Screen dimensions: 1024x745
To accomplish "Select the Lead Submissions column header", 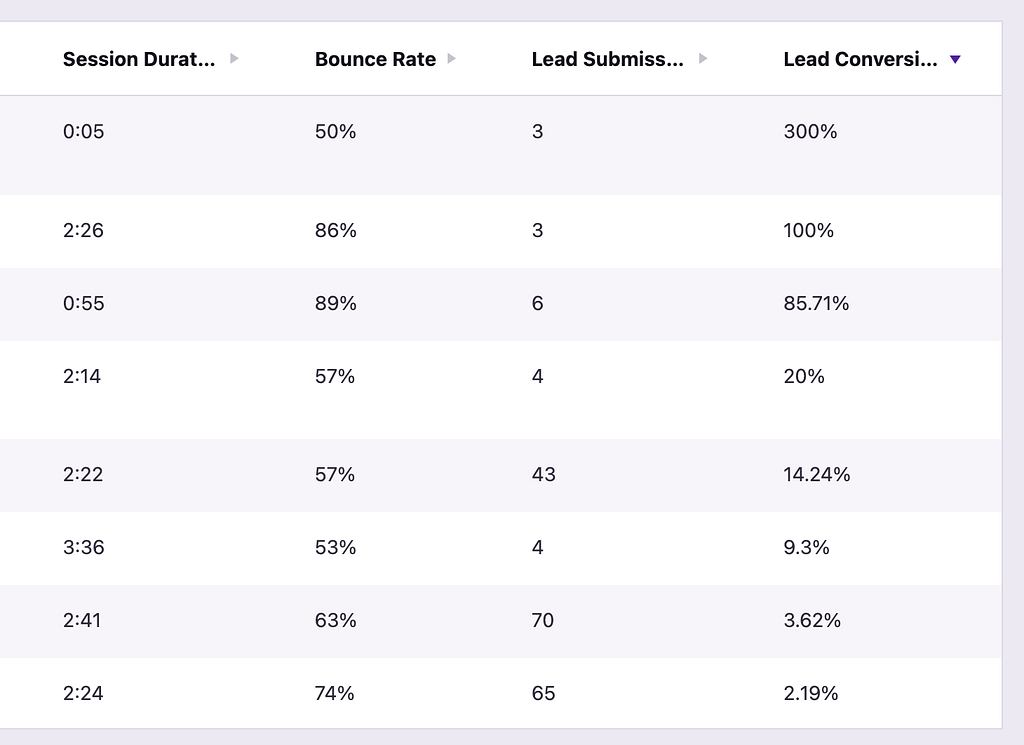I will click(607, 59).
